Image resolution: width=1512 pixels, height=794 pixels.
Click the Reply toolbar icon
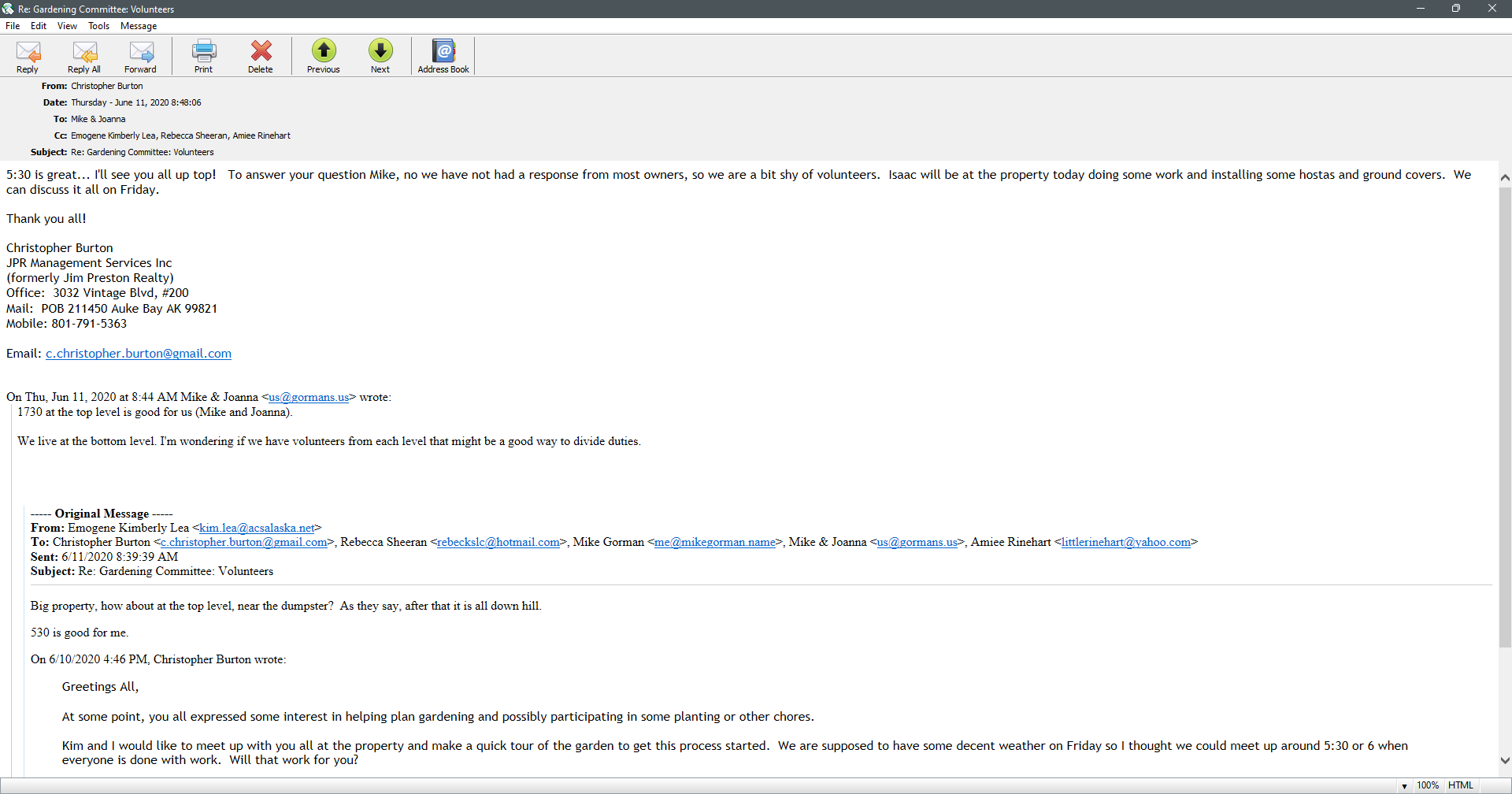[28, 56]
